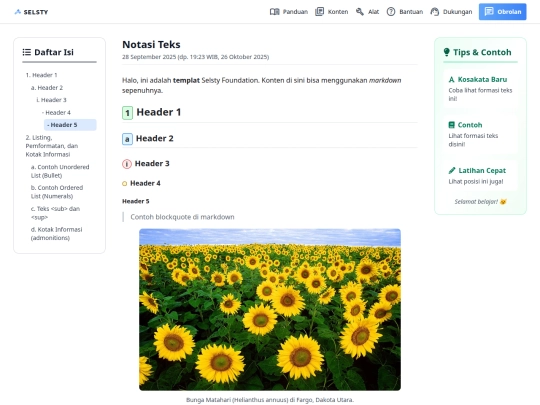Image resolution: width=540 pixels, height=405 pixels.
Task: Select Header 2 in Daftar Isi
Action: 47,87
